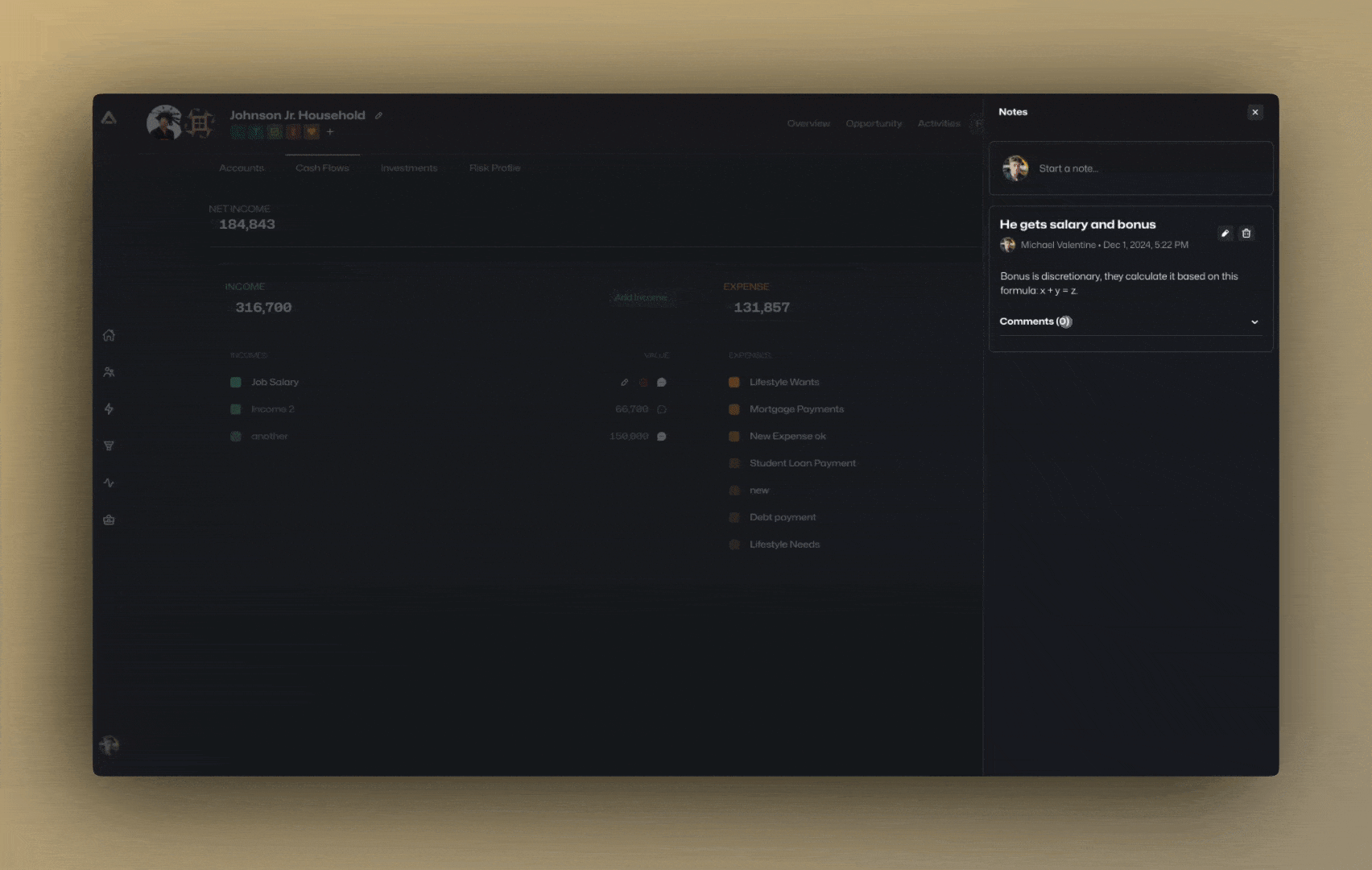
Task: Close the Notes panel
Action: (1255, 112)
